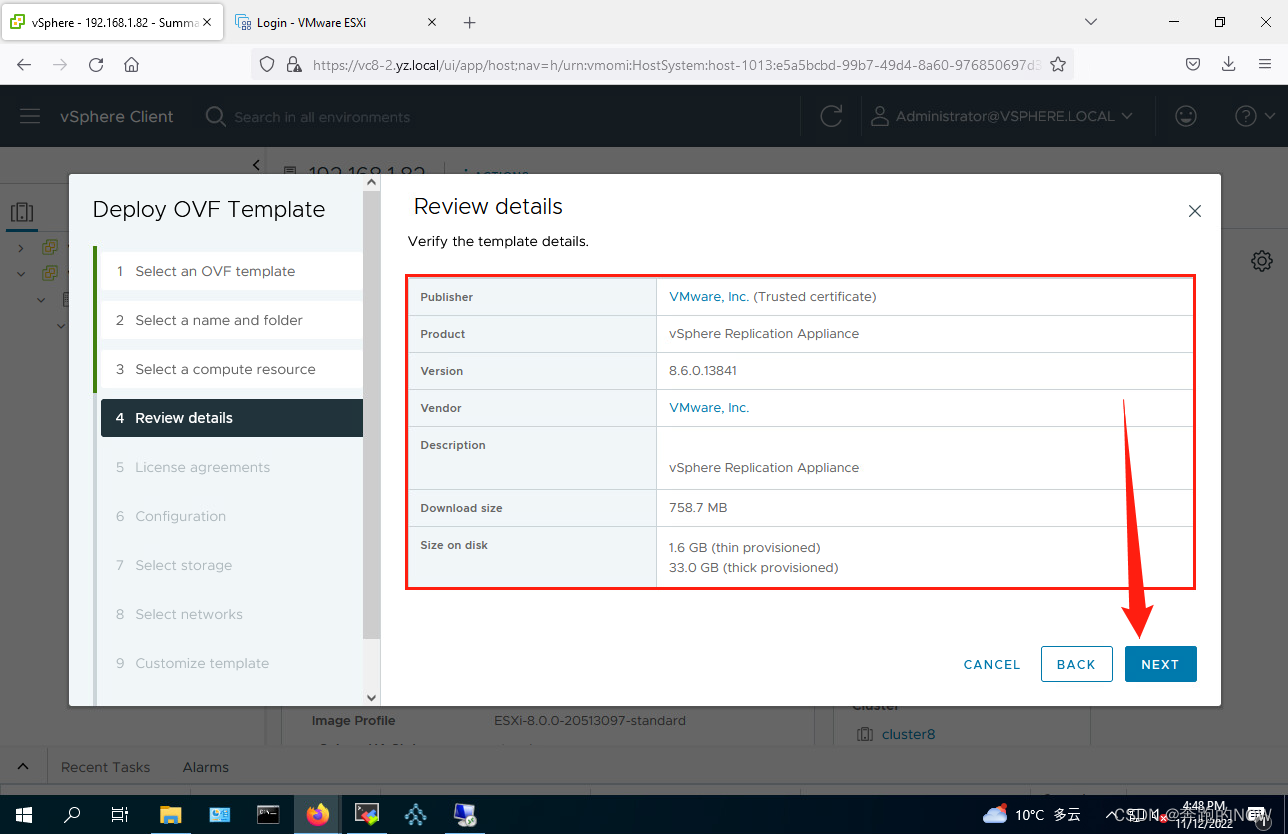Collapse the vSphere navigation sidebar

pyautogui.click(x=256, y=164)
